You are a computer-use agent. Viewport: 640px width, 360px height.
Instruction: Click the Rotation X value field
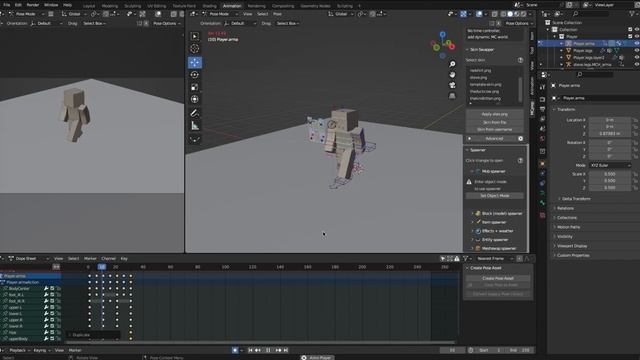point(610,143)
